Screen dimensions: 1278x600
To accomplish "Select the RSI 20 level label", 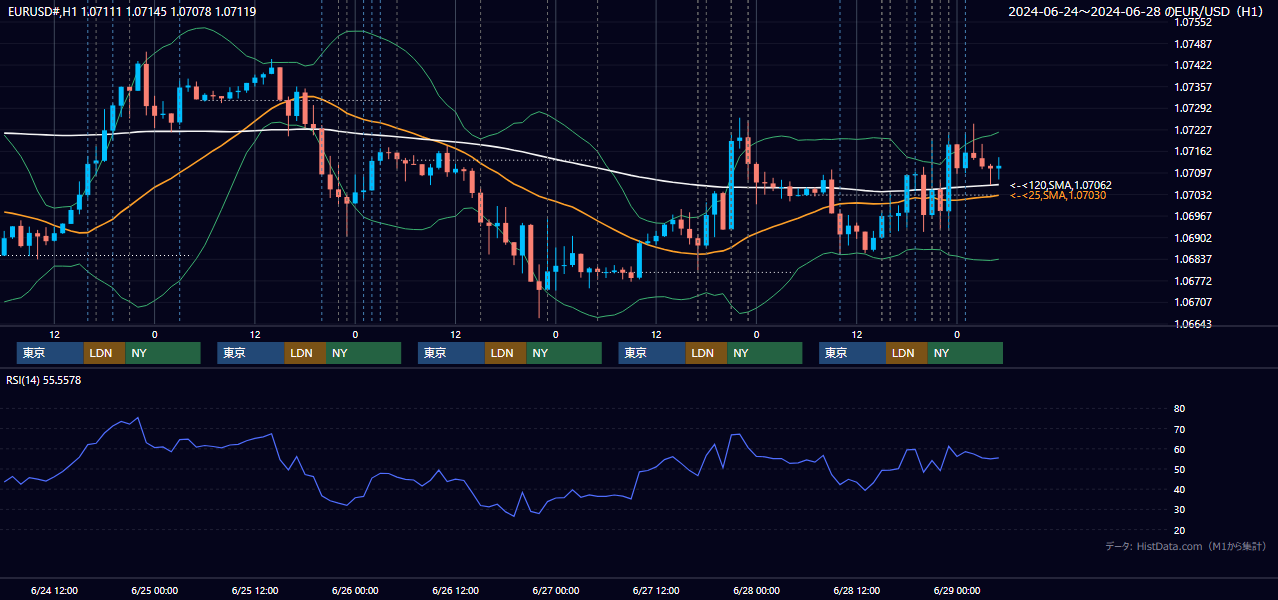I will point(1179,530).
